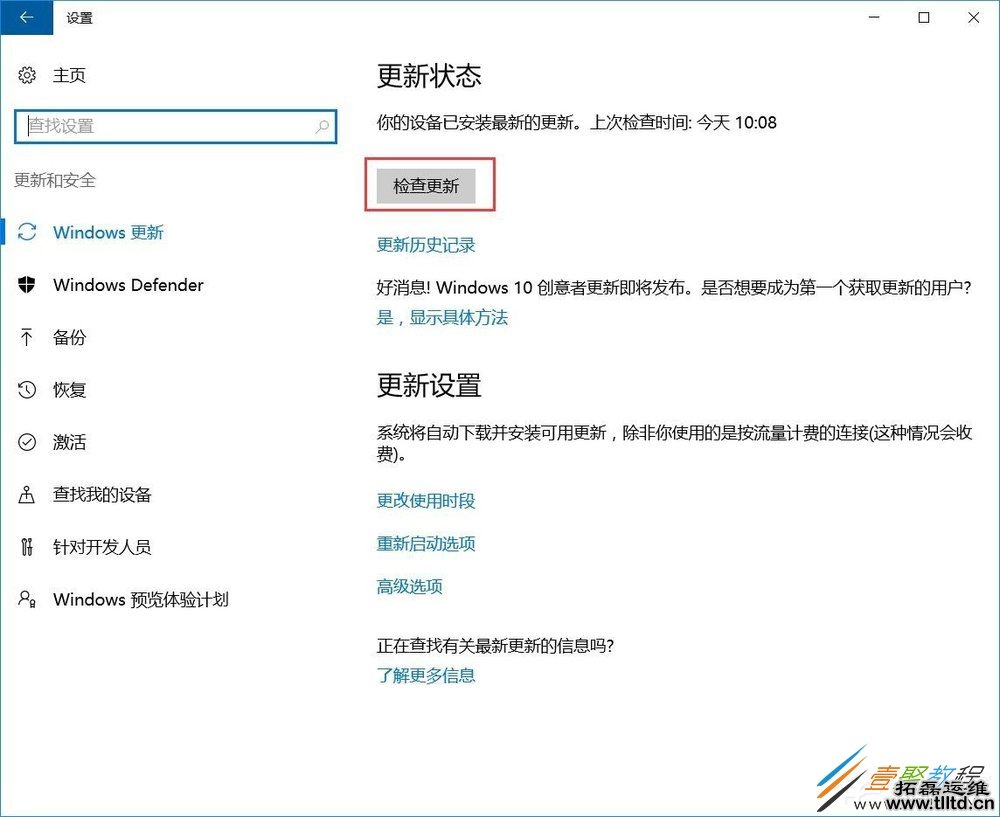Viewport: 1000px width, 817px height.
Task: Open 更改使用时段 settings
Action: point(427,501)
